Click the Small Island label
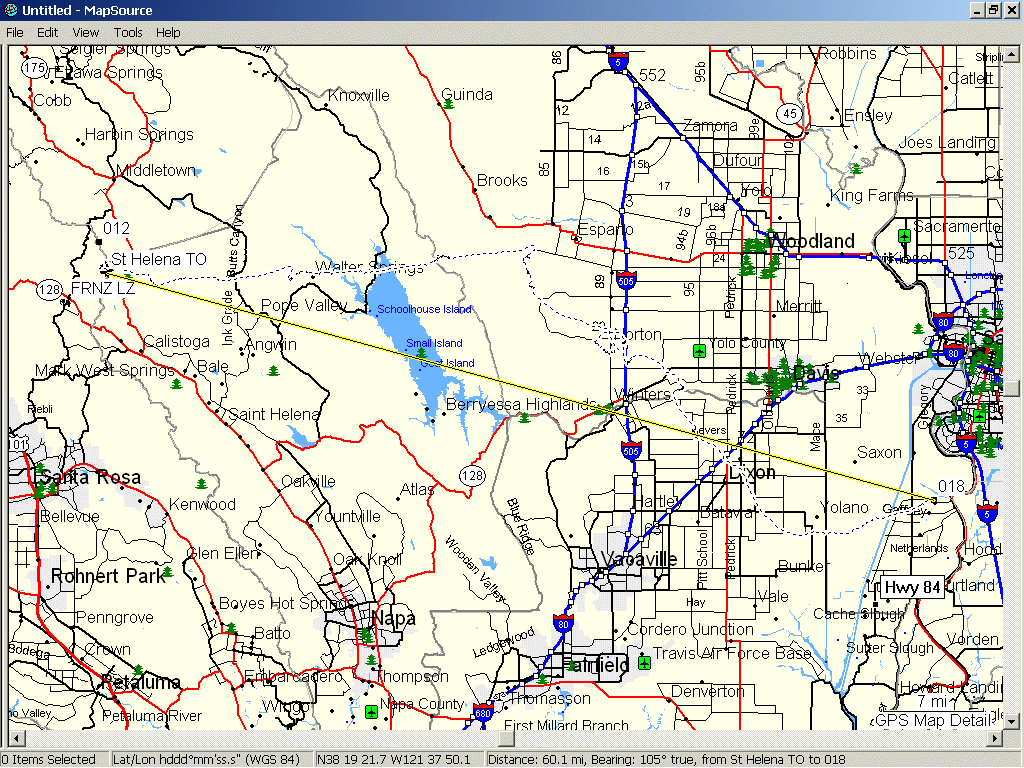 pos(434,343)
